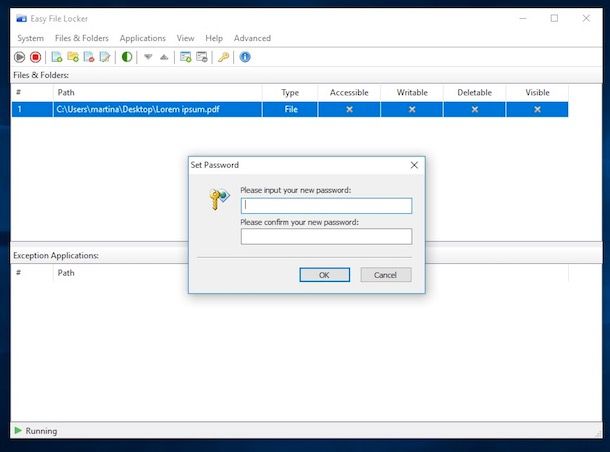The image size is (610, 452).
Task: Click the Visible column header
Action: 537,93
